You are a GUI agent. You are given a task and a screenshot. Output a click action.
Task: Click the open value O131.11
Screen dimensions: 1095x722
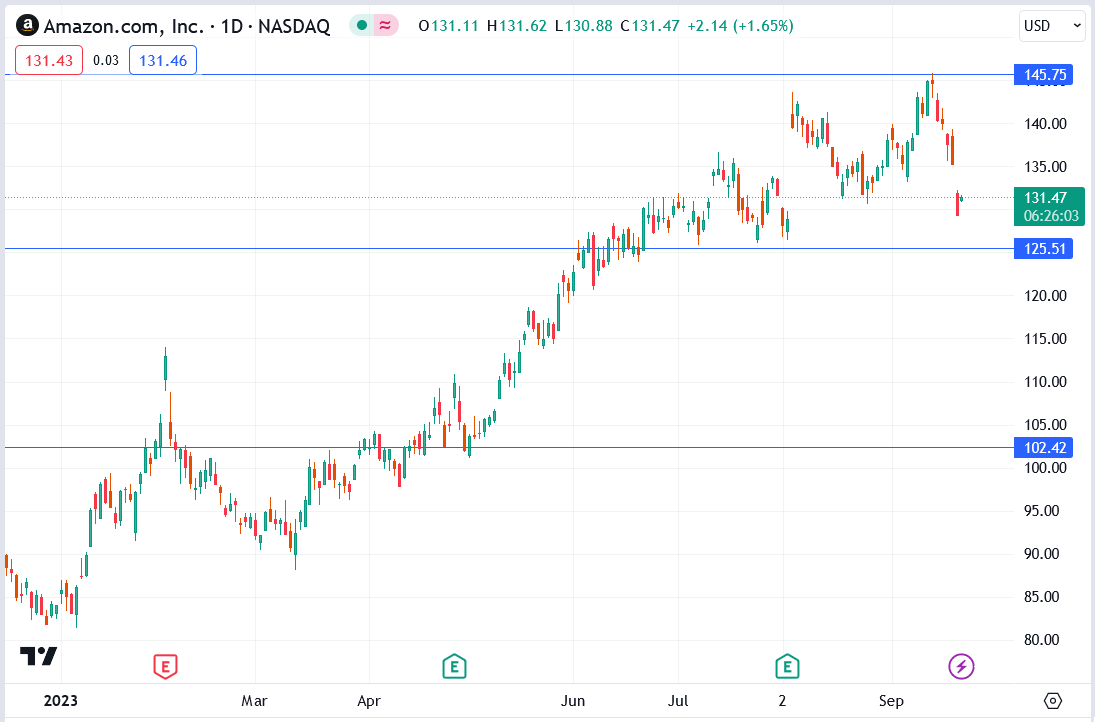coord(448,26)
